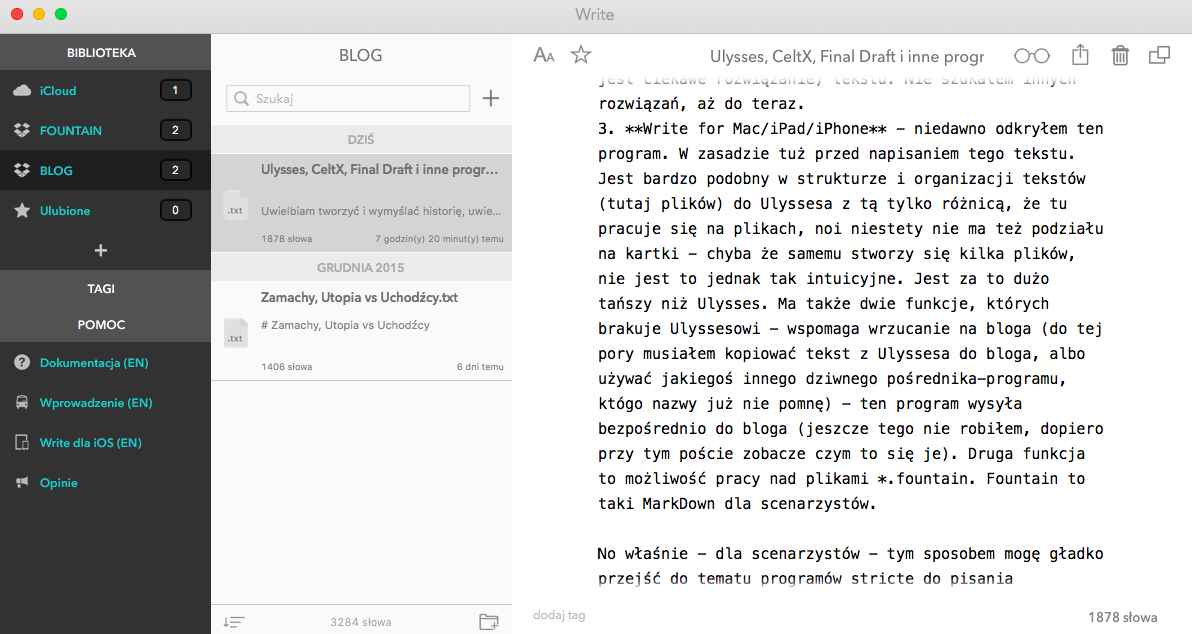
Task: Expand the TAGI section
Action: [x=101, y=289]
